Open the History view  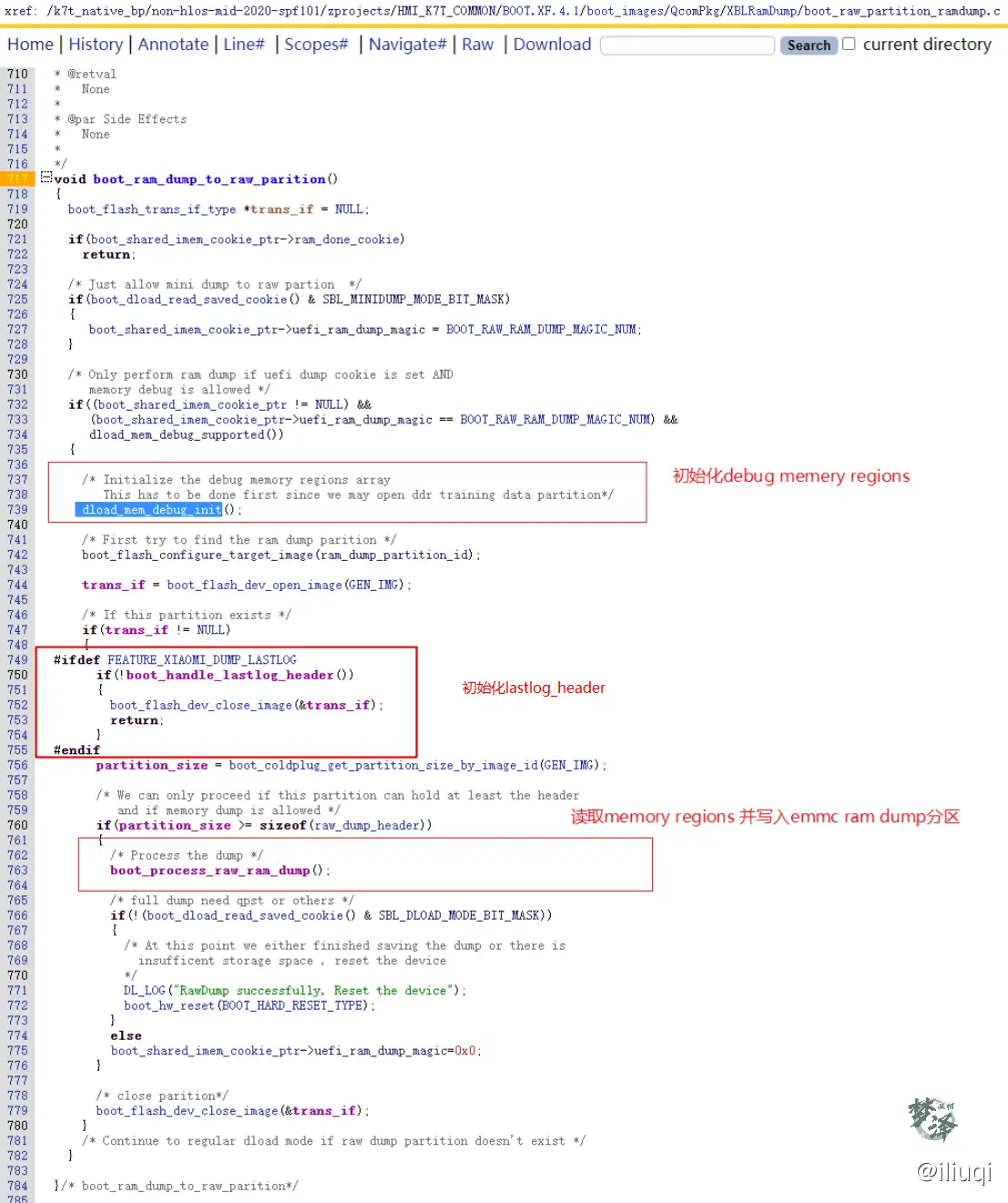point(96,45)
